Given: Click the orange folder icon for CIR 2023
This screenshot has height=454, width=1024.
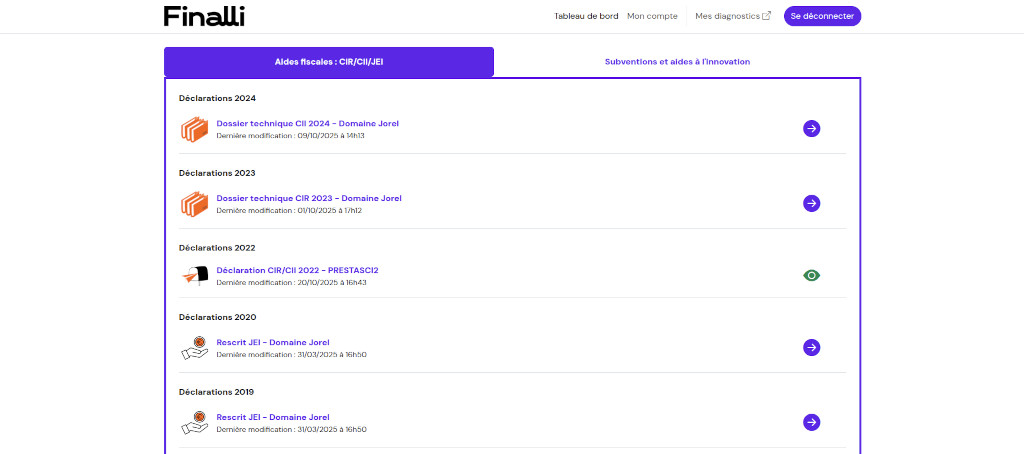Looking at the screenshot, I should (194, 204).
